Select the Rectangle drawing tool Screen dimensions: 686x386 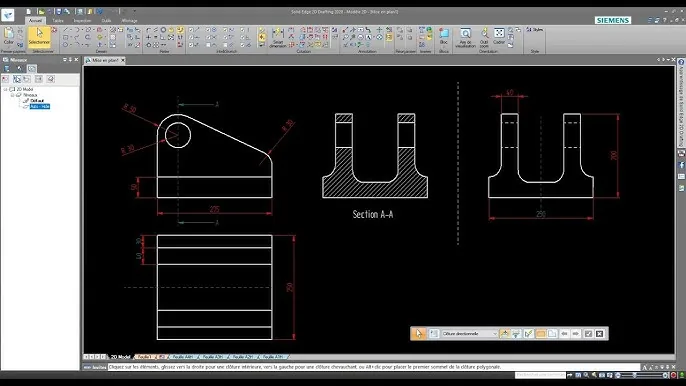(65, 37)
